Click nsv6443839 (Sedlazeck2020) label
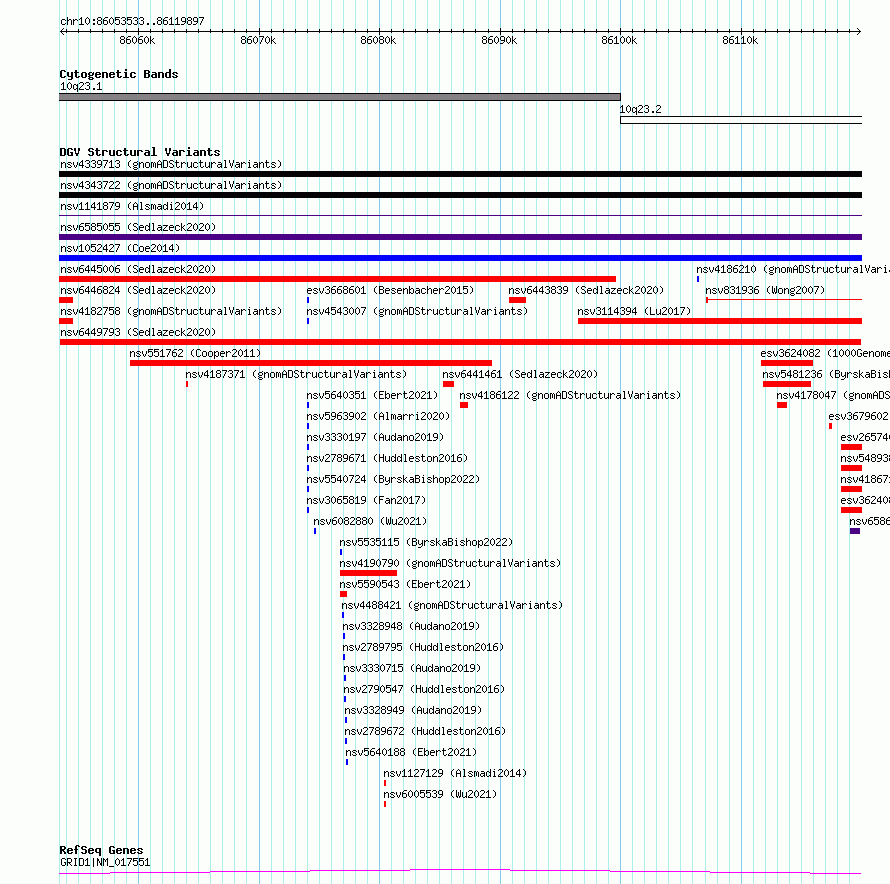The image size is (890, 884). point(586,290)
